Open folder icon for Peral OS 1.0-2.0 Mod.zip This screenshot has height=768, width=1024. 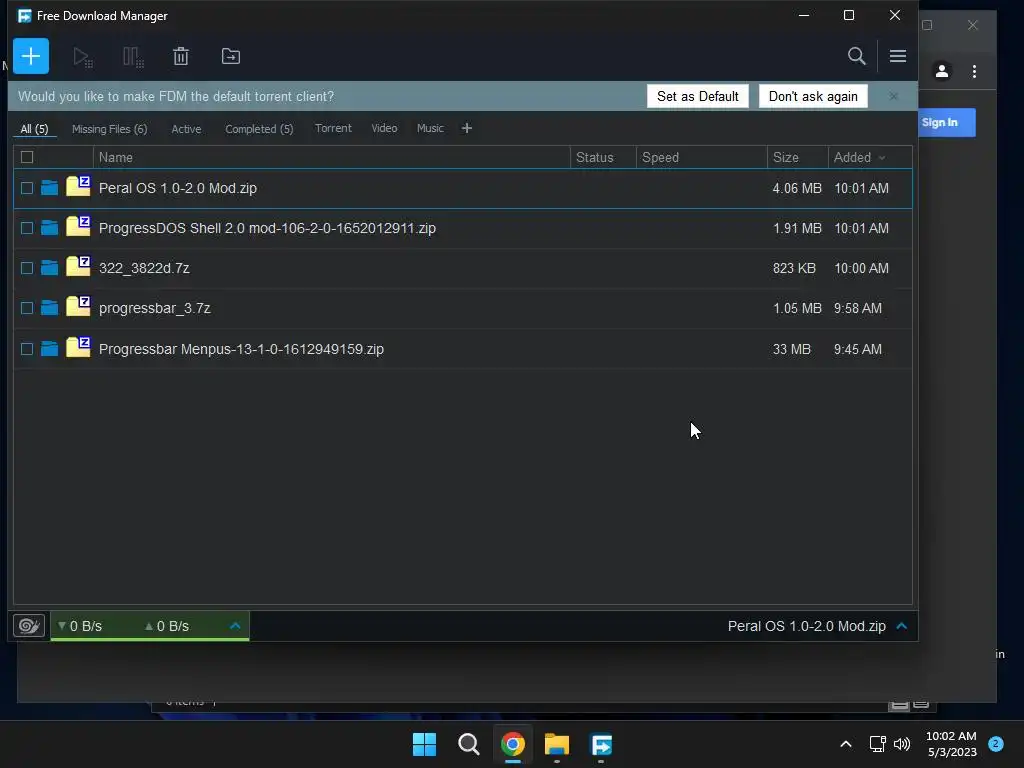[50, 188]
